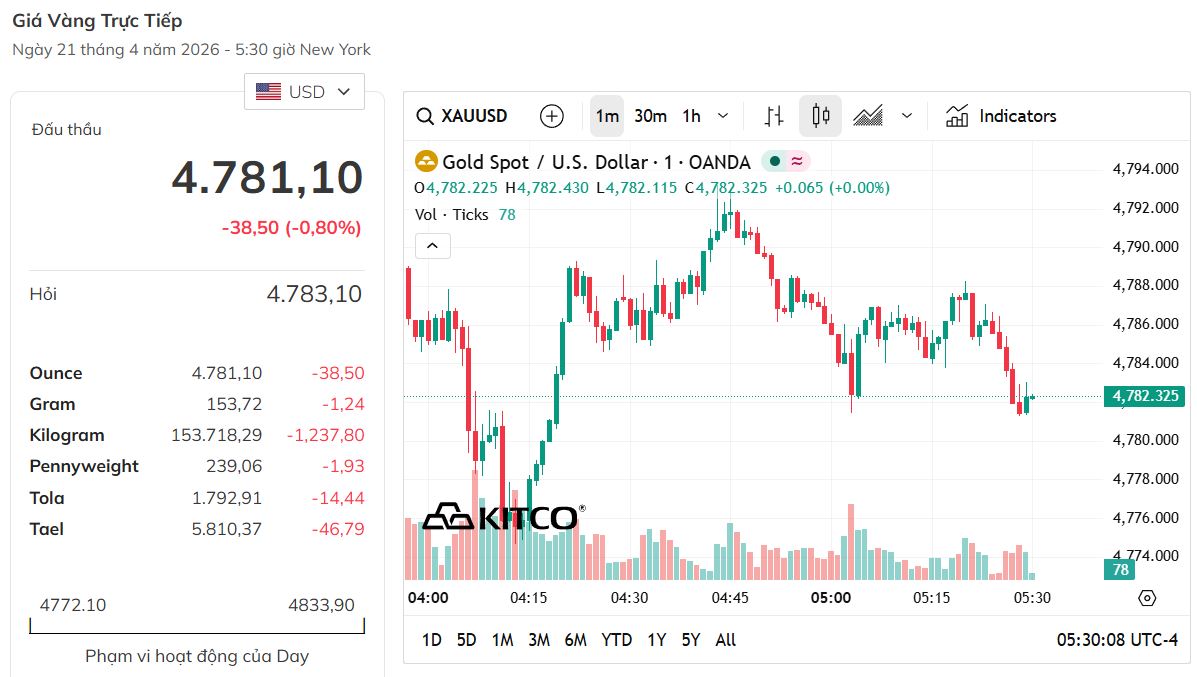Click the 05:30:08 UTC-4 timezone button
Viewport: 1197px width, 677px height.
[x=1117, y=640]
